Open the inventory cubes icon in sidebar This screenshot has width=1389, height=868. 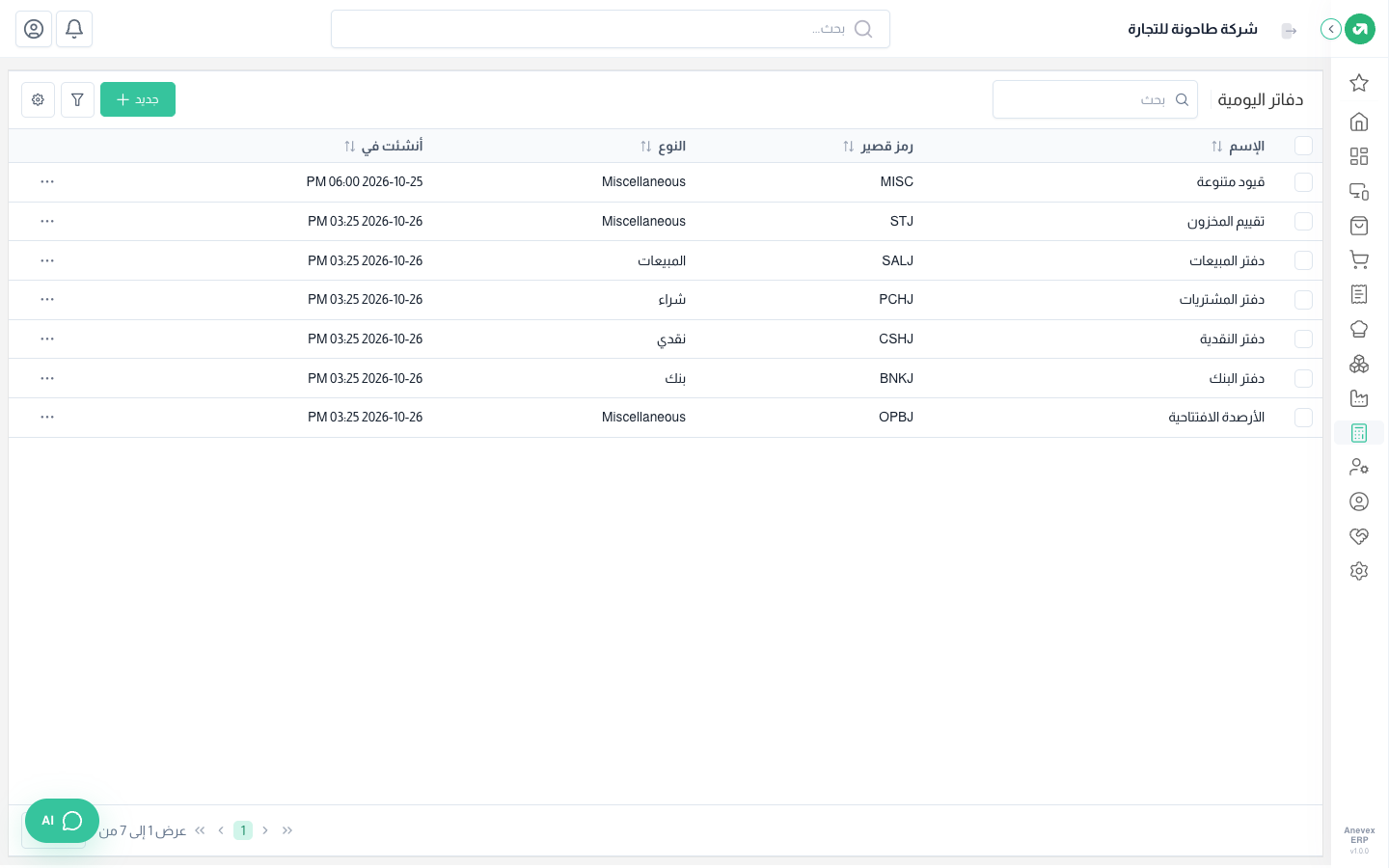1359,364
